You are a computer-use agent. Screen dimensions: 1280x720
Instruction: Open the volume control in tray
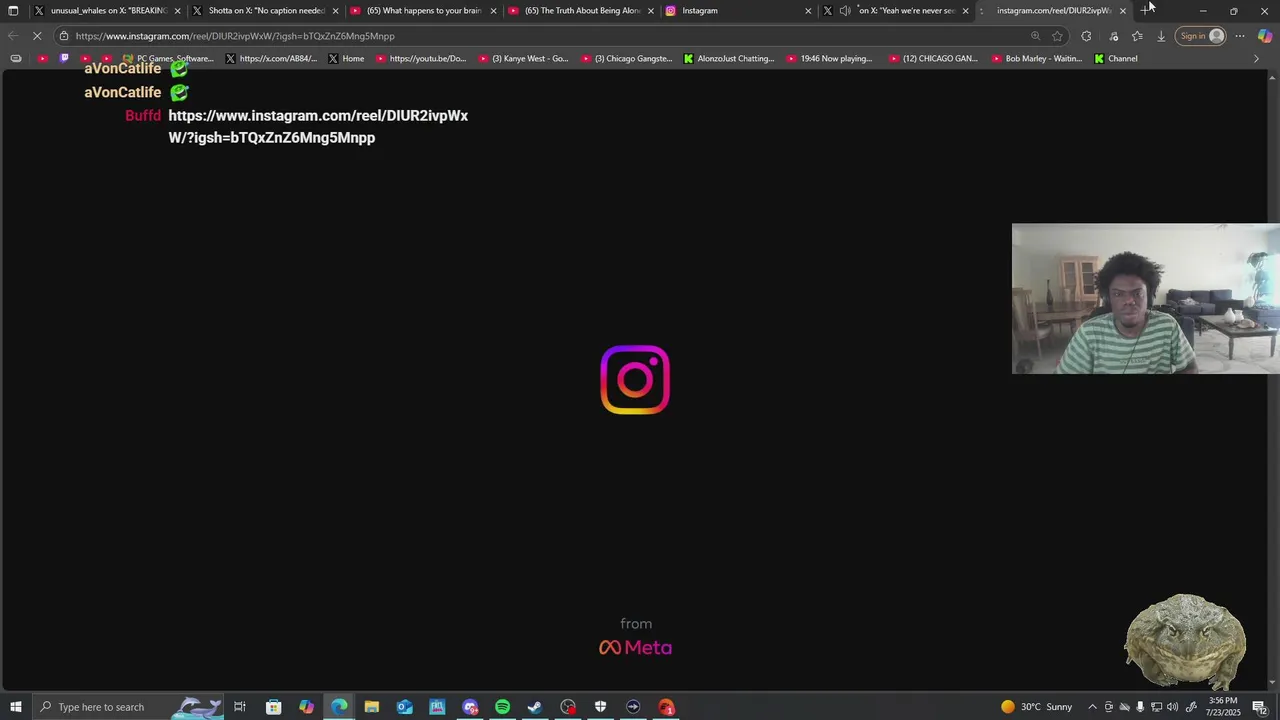point(1173,707)
